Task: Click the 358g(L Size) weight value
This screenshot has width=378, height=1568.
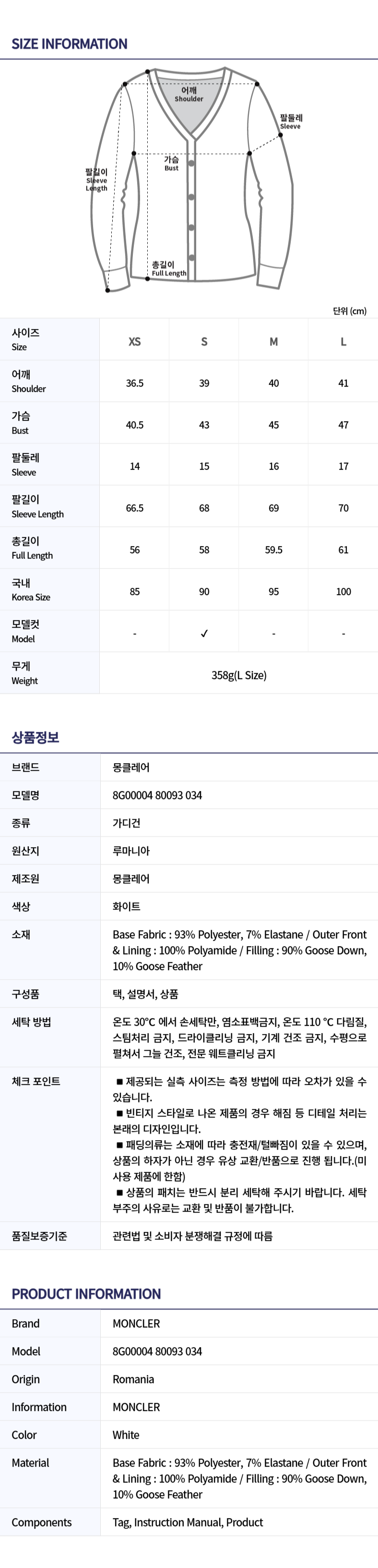Action: [239, 675]
